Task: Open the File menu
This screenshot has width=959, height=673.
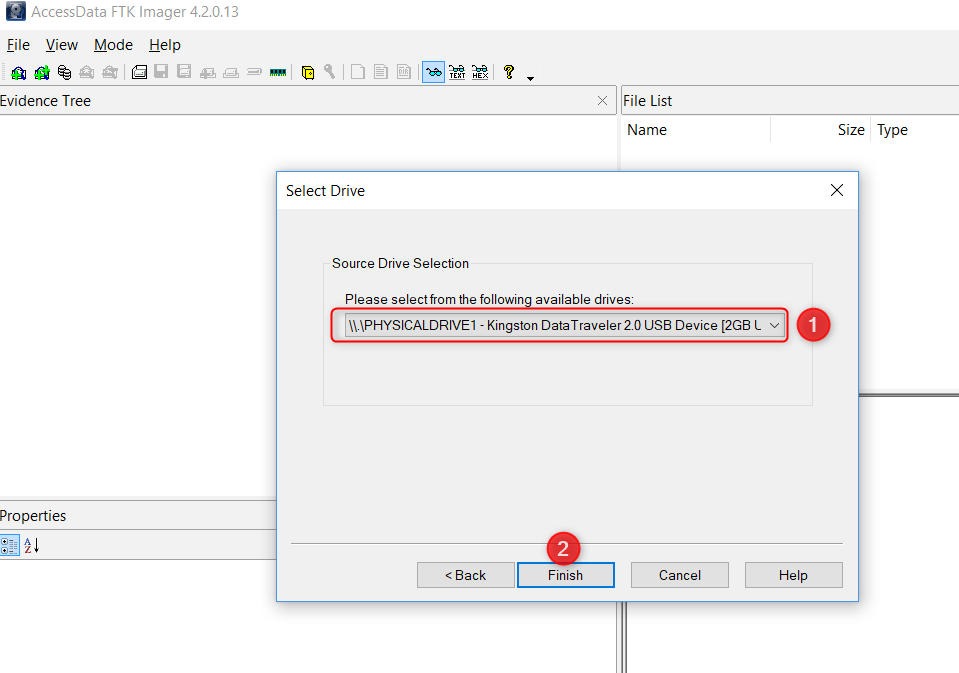Action: click(18, 45)
